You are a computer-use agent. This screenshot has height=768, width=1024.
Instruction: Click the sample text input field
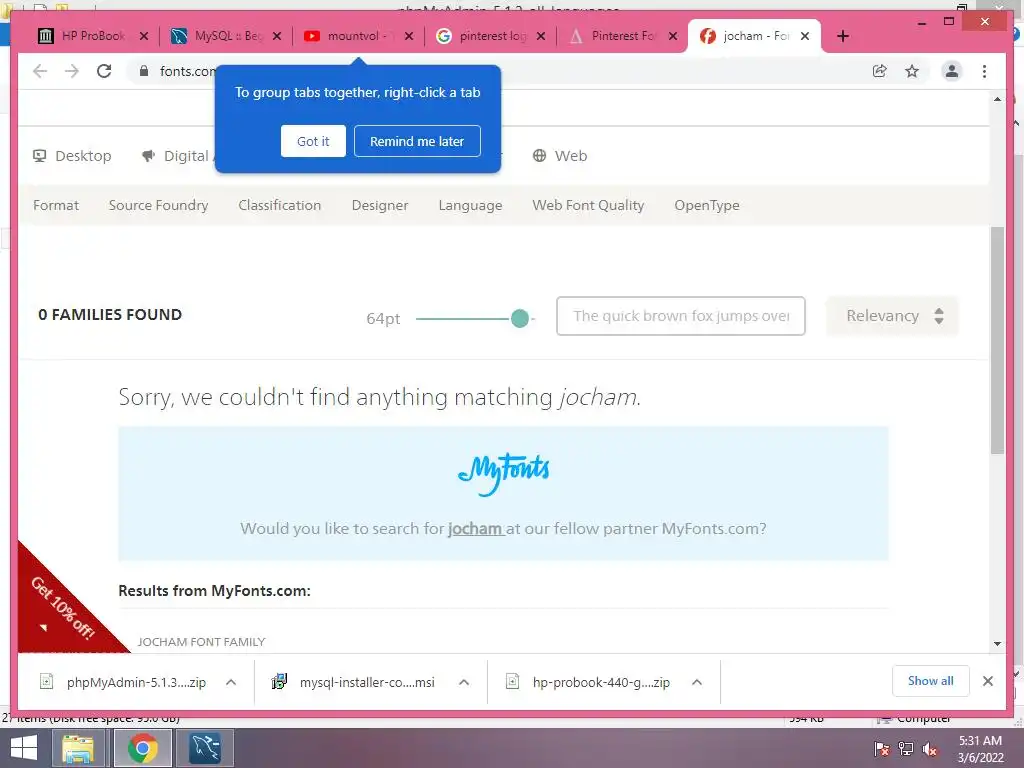[x=680, y=316]
